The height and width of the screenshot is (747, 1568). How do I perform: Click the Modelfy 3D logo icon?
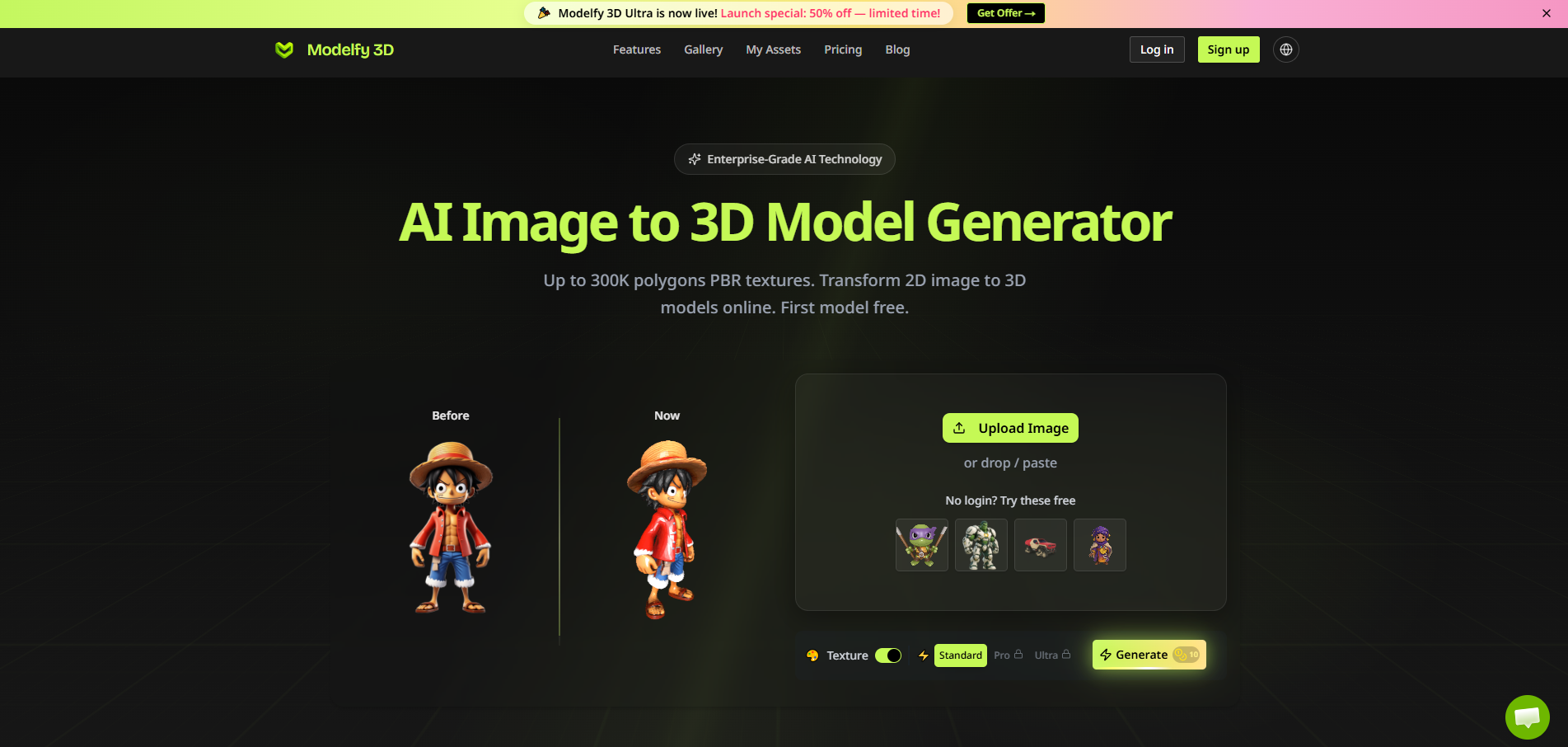pyautogui.click(x=284, y=49)
